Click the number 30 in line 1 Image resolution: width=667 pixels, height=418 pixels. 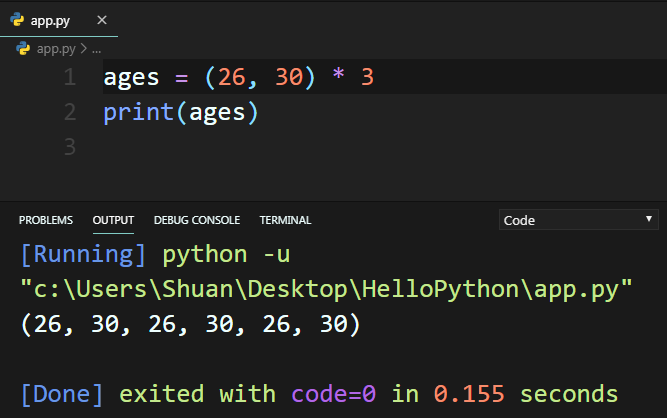point(289,77)
